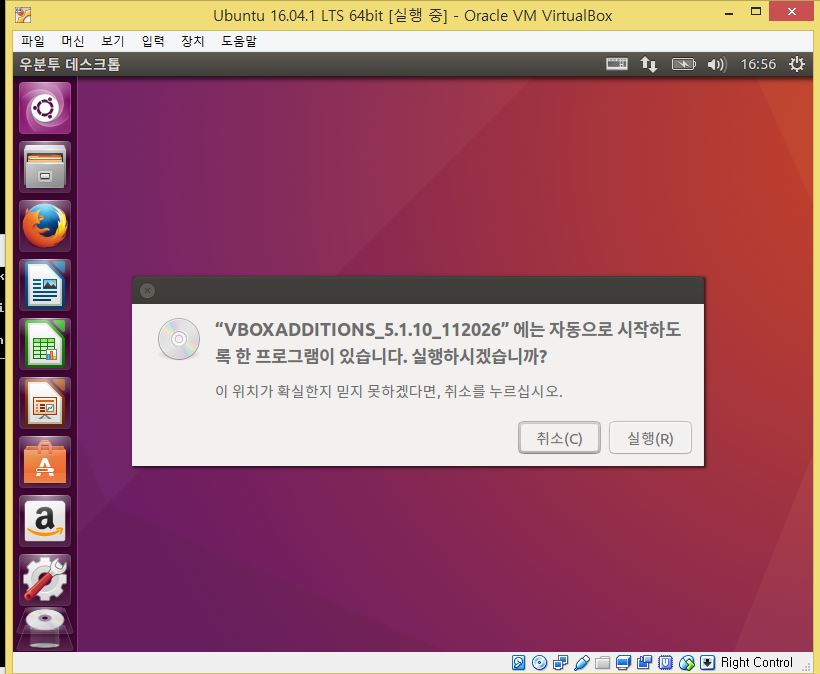Launch Firefox web browser
The width and height of the screenshot is (820, 674).
point(44,226)
